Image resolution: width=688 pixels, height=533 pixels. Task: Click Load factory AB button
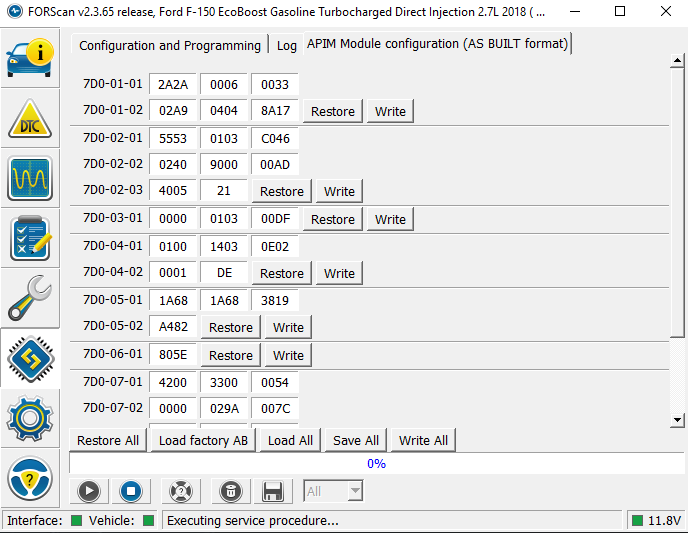coord(203,440)
